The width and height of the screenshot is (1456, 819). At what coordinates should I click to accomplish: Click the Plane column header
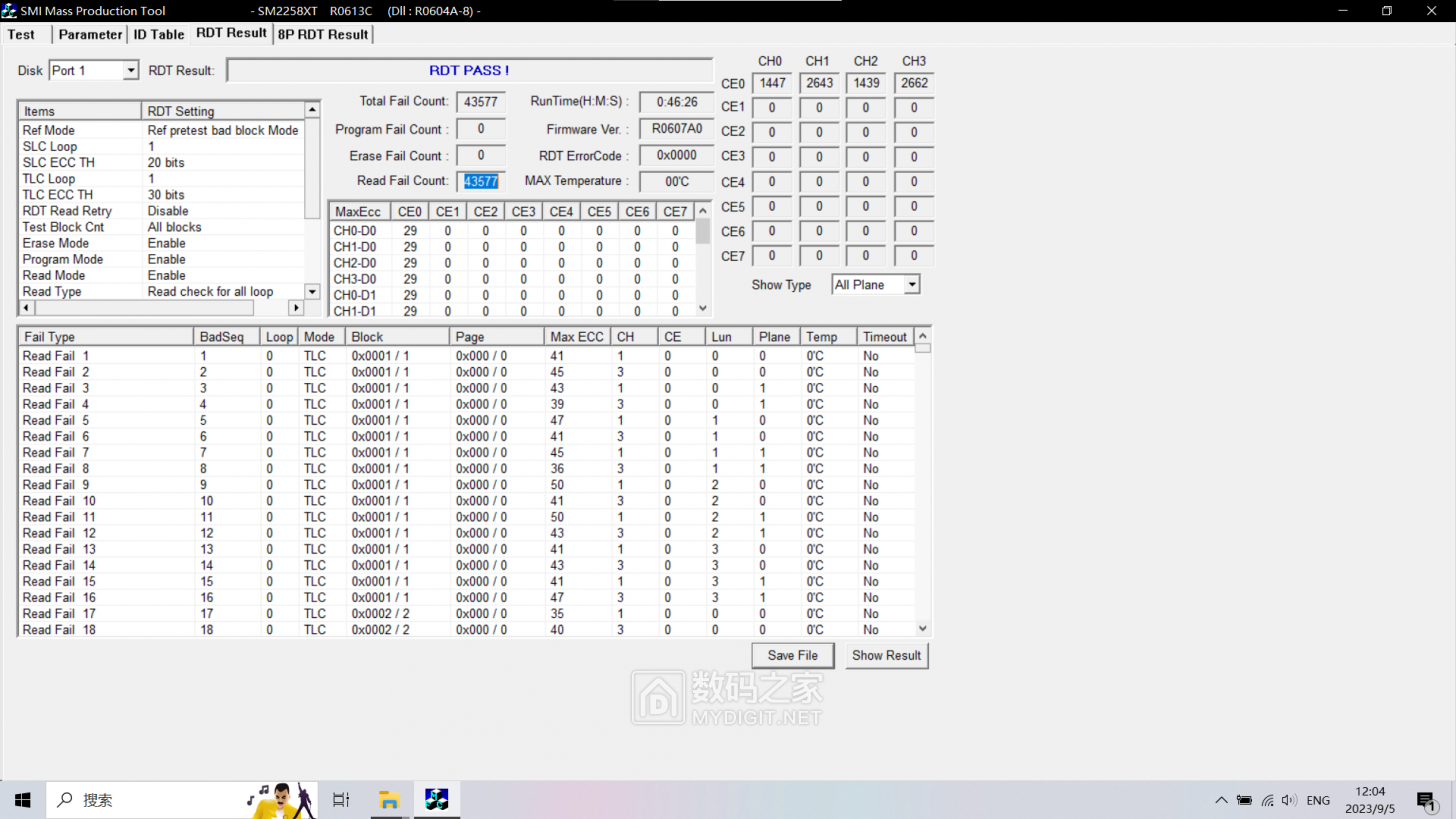[777, 337]
